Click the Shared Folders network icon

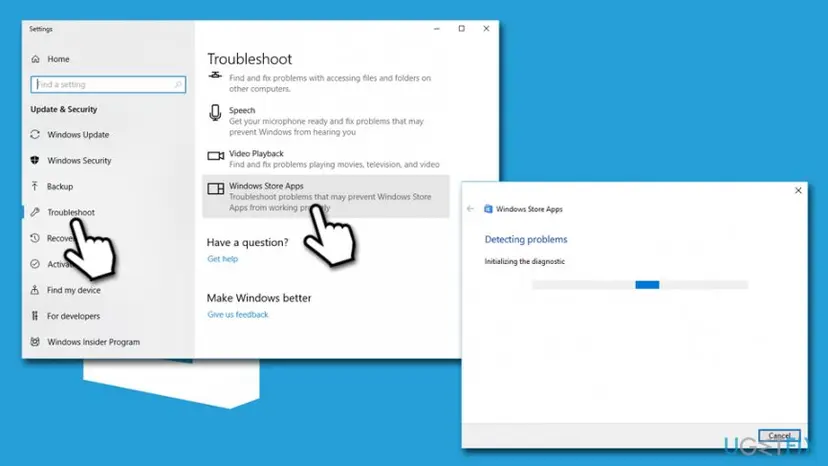[215, 75]
